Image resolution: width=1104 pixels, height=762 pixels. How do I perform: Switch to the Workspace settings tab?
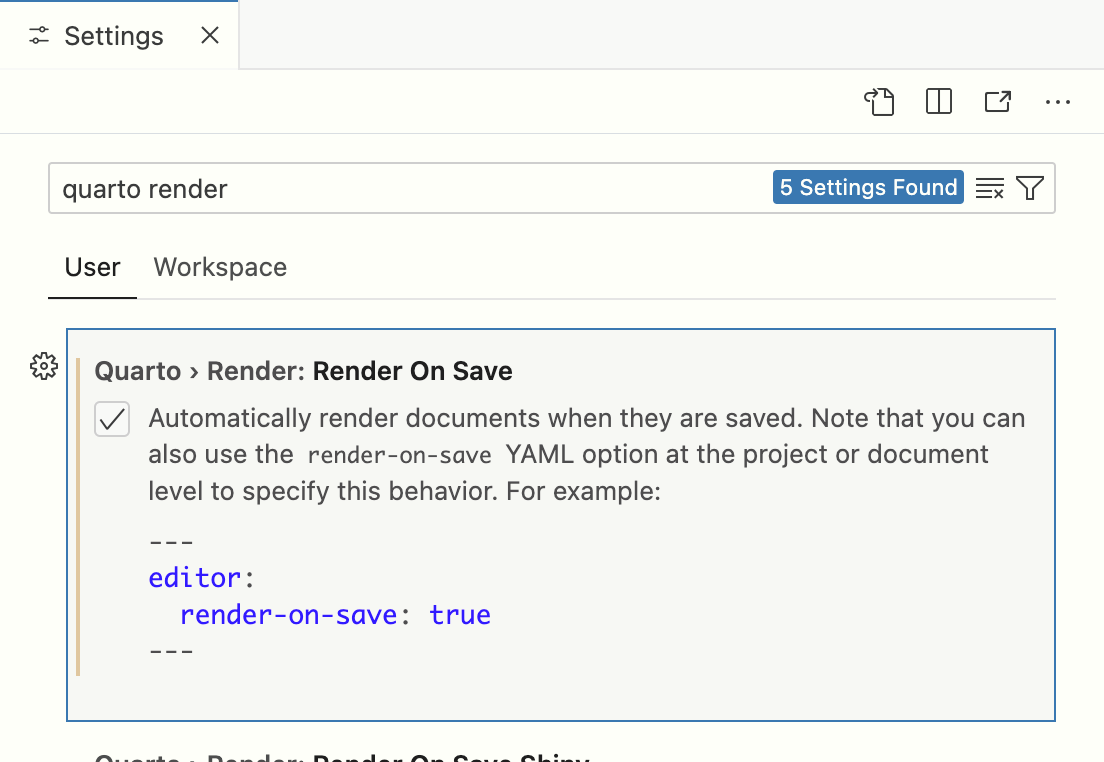coord(219,267)
